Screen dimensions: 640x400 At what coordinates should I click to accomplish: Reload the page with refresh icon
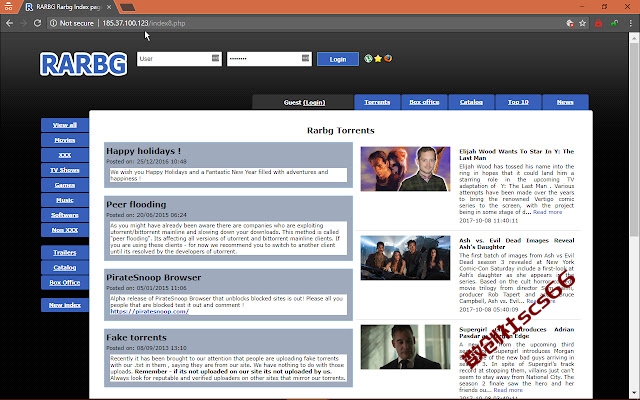pyautogui.click(x=37, y=23)
